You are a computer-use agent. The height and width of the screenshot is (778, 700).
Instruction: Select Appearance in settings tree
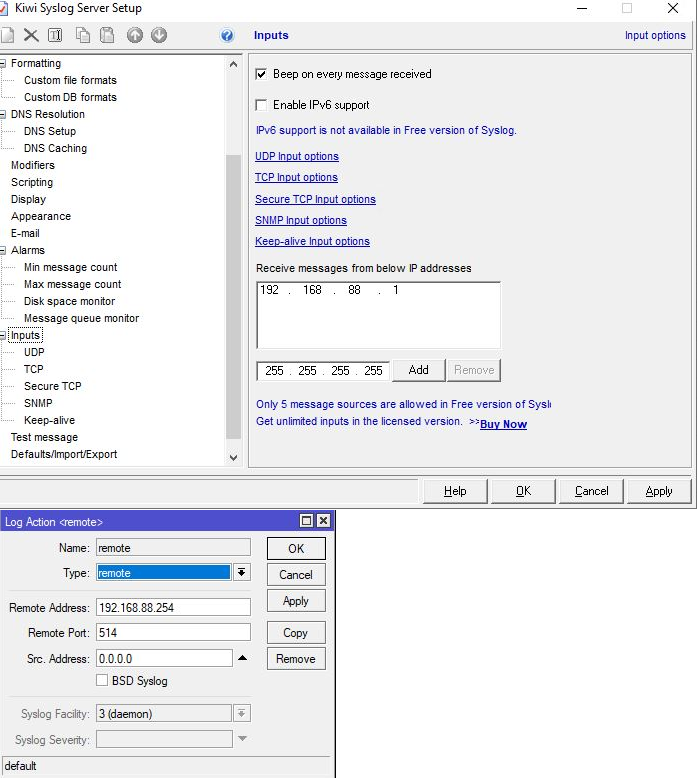click(41, 216)
